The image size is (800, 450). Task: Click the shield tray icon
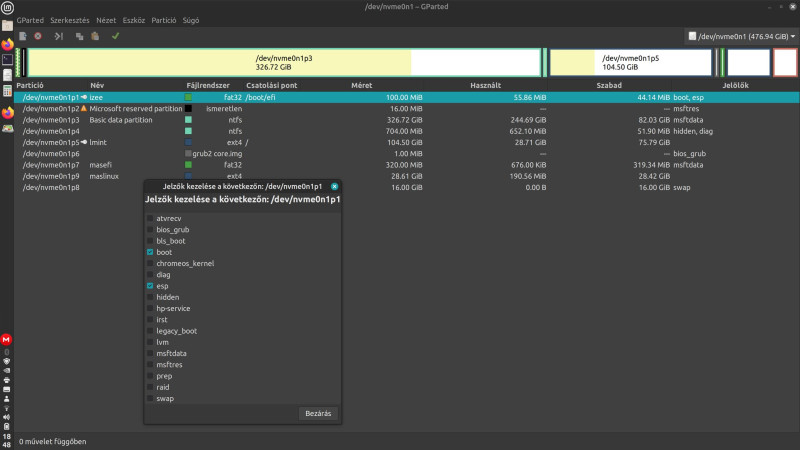7,361
